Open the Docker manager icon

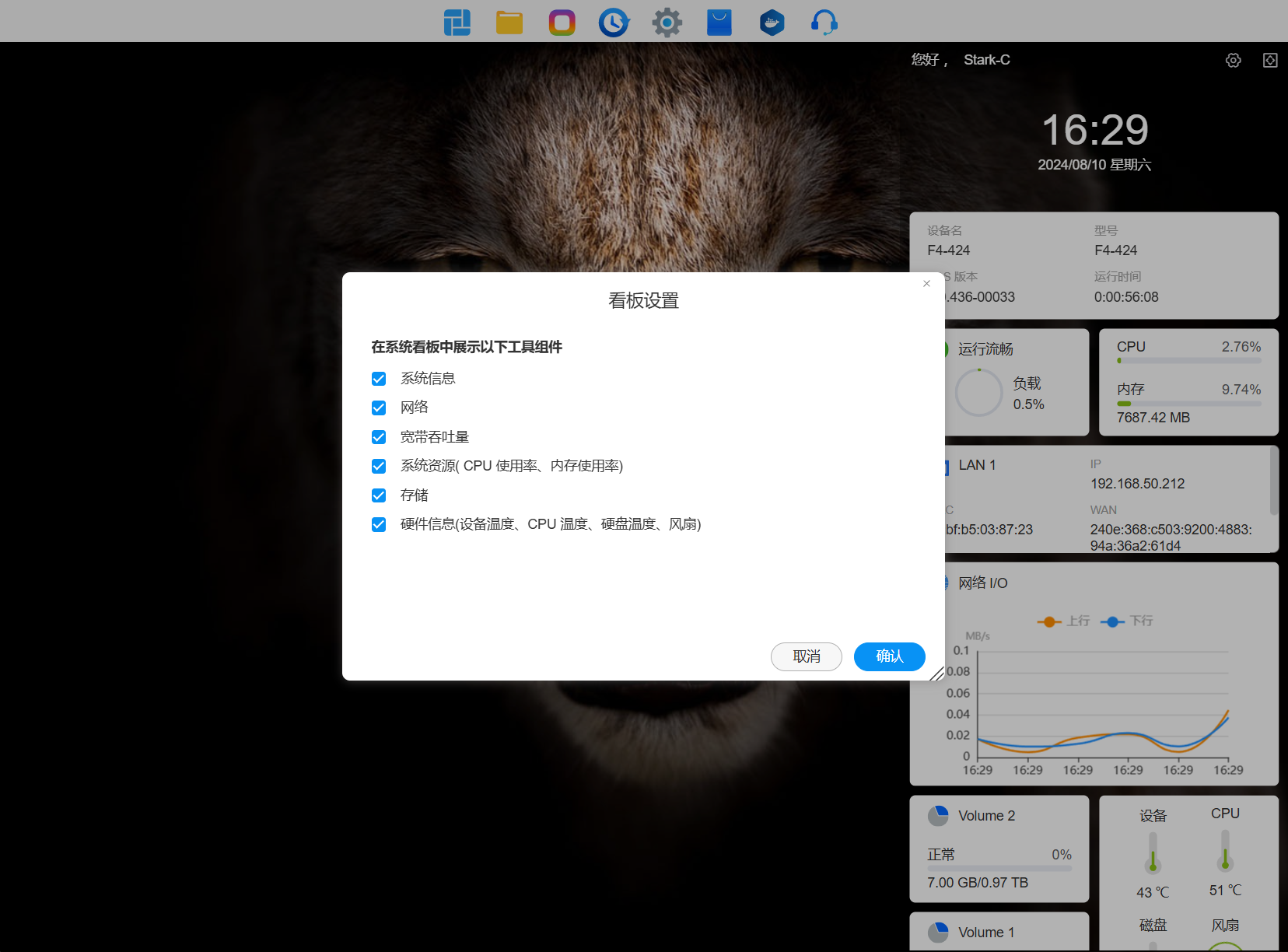[x=772, y=23]
